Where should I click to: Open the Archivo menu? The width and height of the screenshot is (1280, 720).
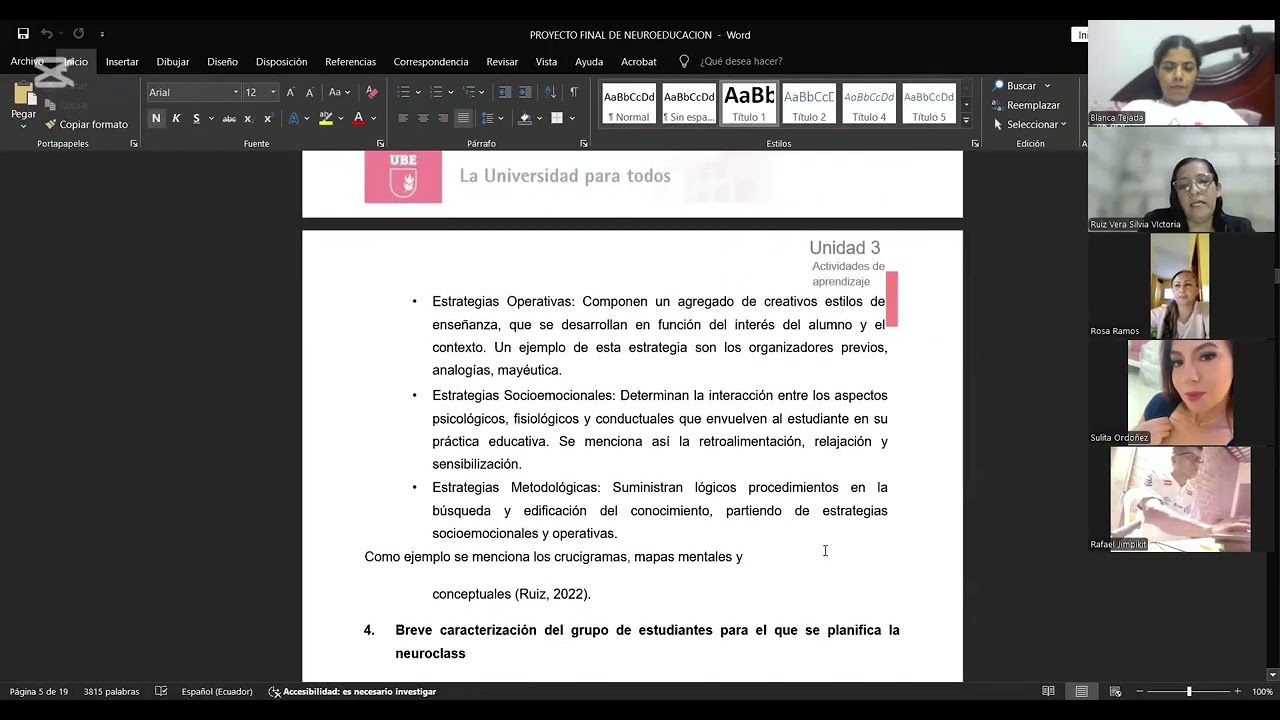pos(27,61)
